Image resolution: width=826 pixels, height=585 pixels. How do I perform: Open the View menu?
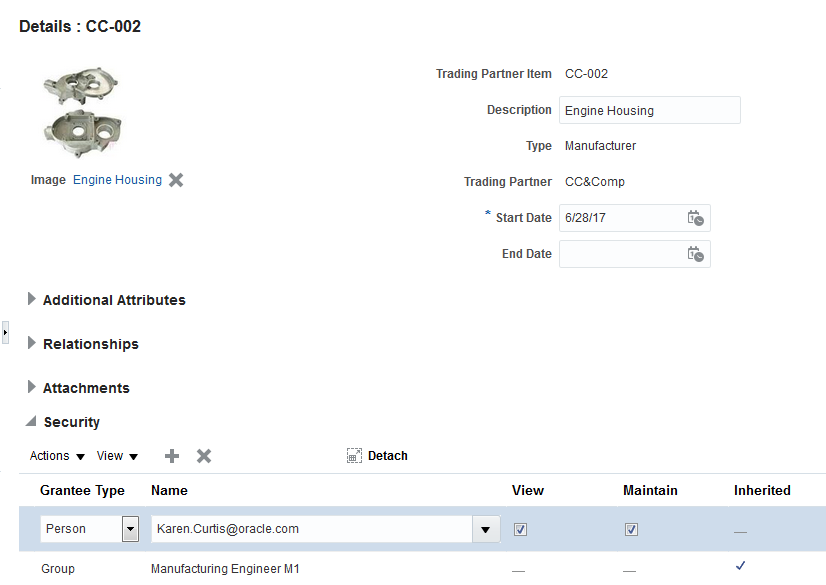coord(117,456)
